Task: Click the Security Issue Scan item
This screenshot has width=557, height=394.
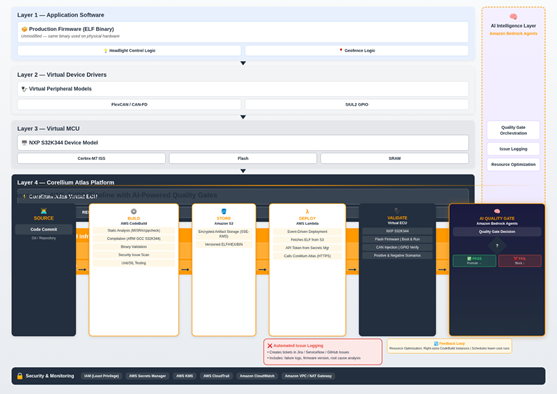Action: 134,255
